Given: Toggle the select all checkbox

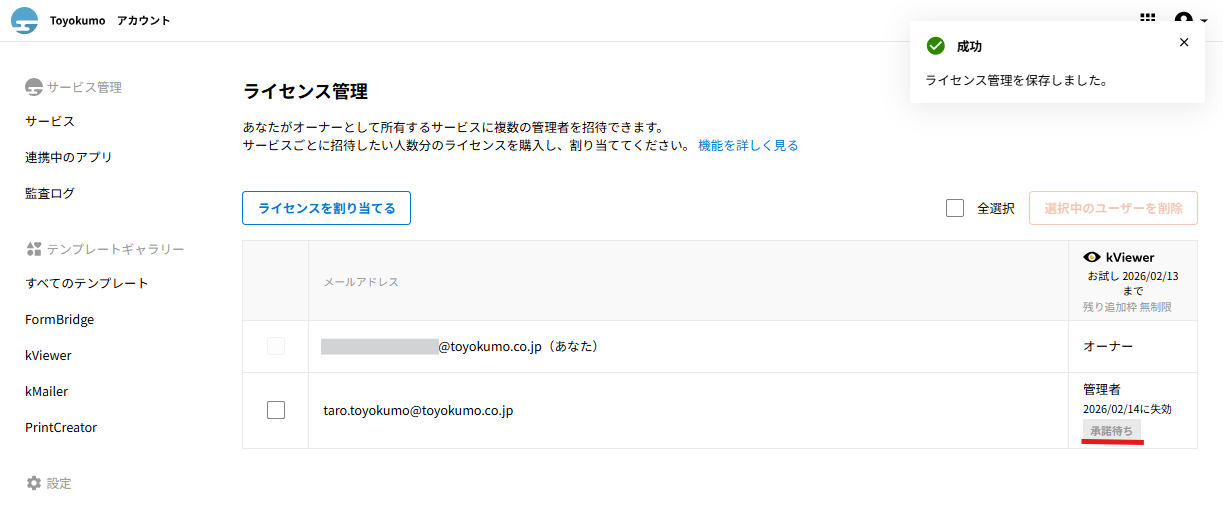Looking at the screenshot, I should point(955,208).
